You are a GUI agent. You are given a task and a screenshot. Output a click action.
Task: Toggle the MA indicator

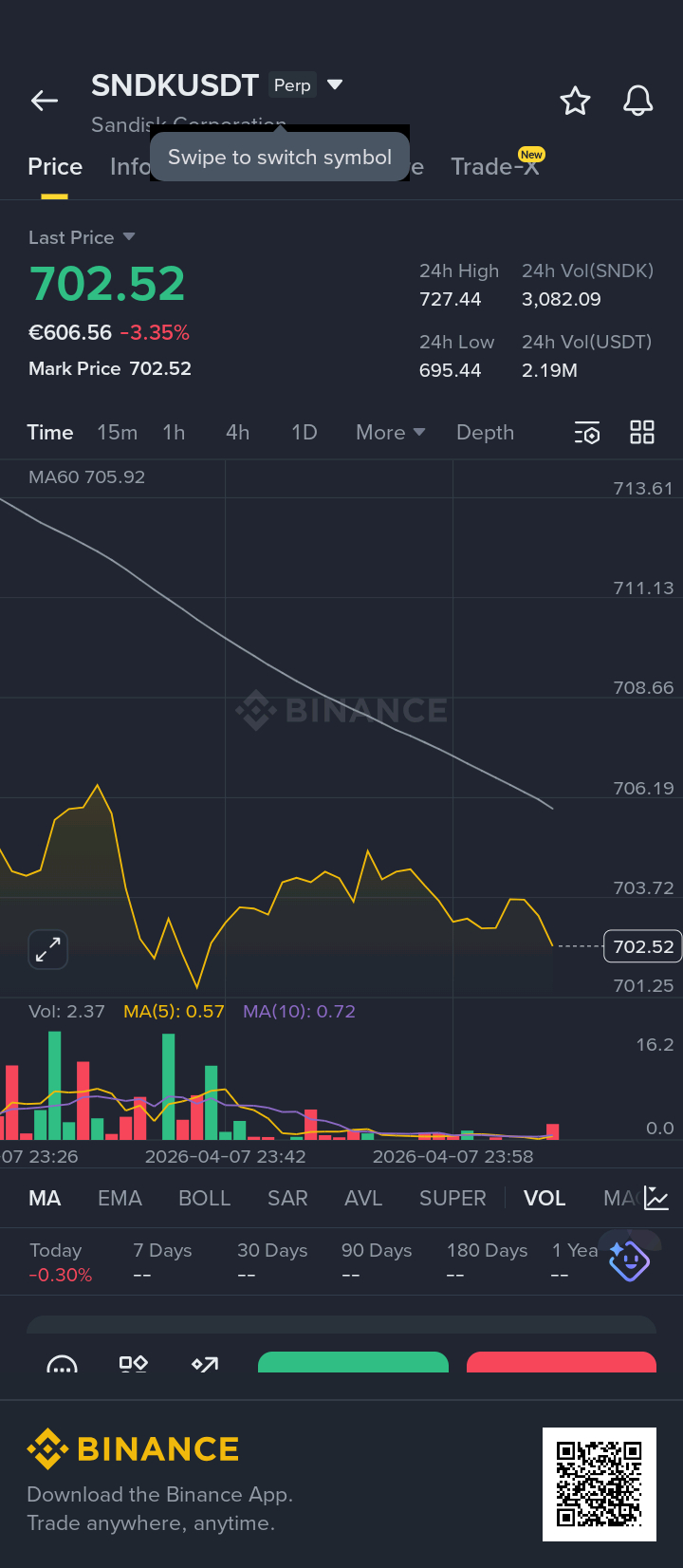(45, 1198)
